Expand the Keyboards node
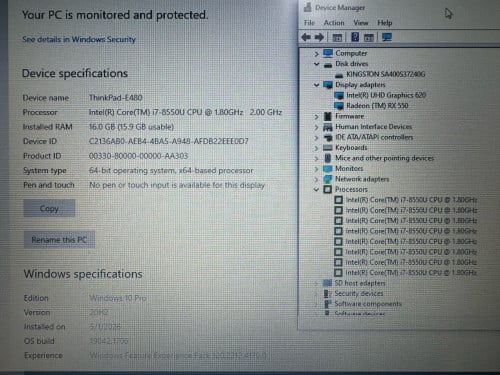This screenshot has height=375, width=500. [x=316, y=148]
